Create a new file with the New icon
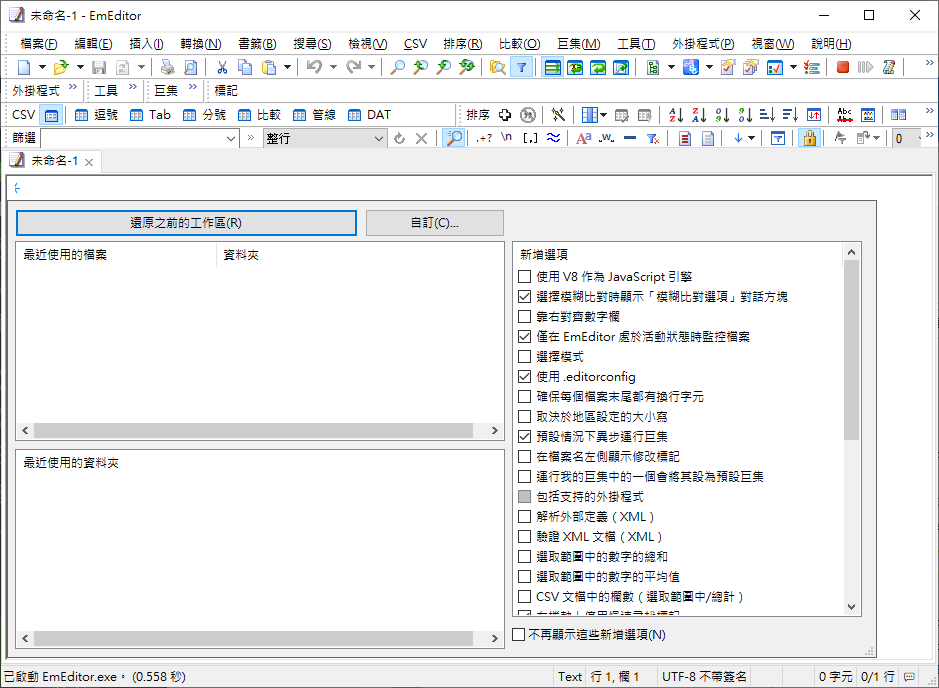 pyautogui.click(x=23, y=67)
